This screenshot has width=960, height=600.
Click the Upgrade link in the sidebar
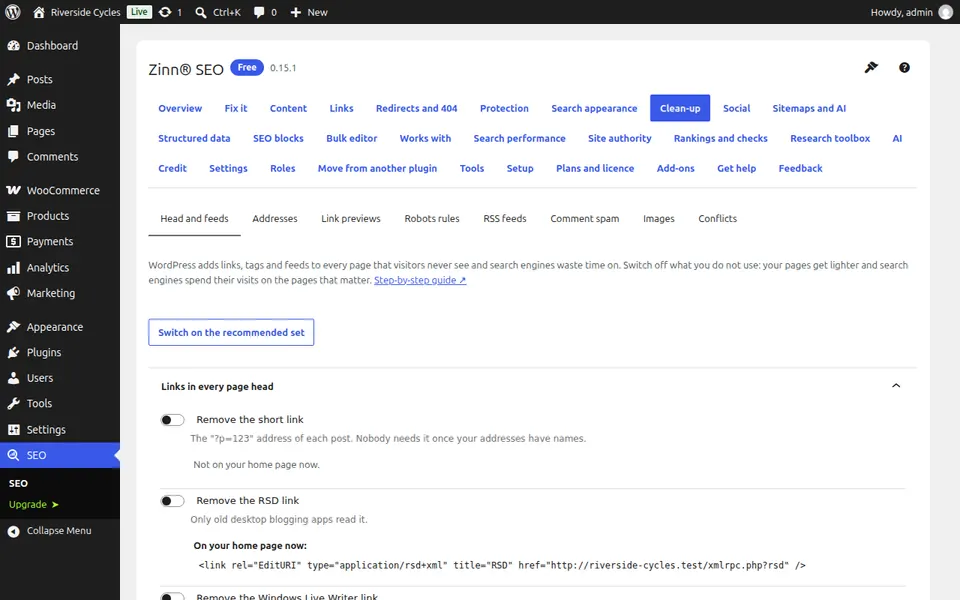pos(33,504)
